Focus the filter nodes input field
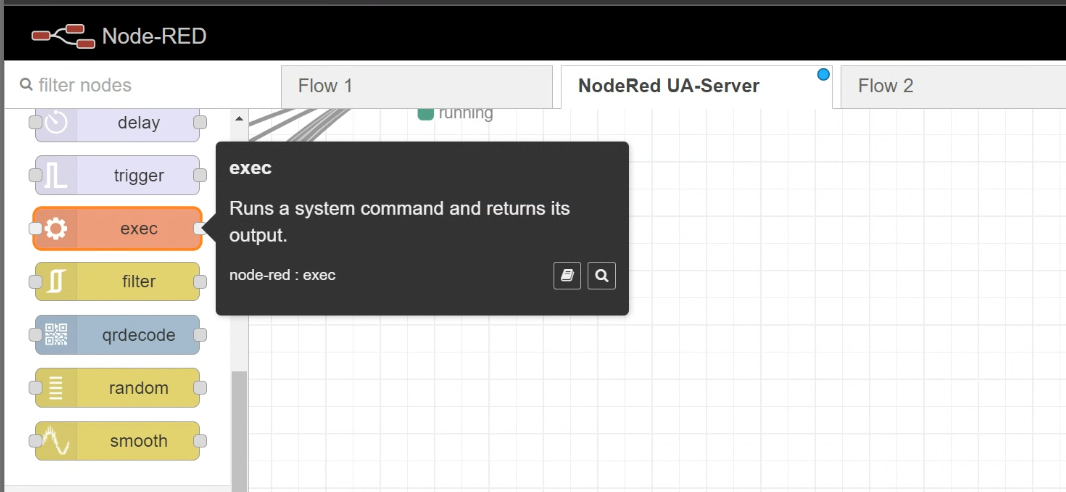The image size is (1066, 492). coord(141,85)
